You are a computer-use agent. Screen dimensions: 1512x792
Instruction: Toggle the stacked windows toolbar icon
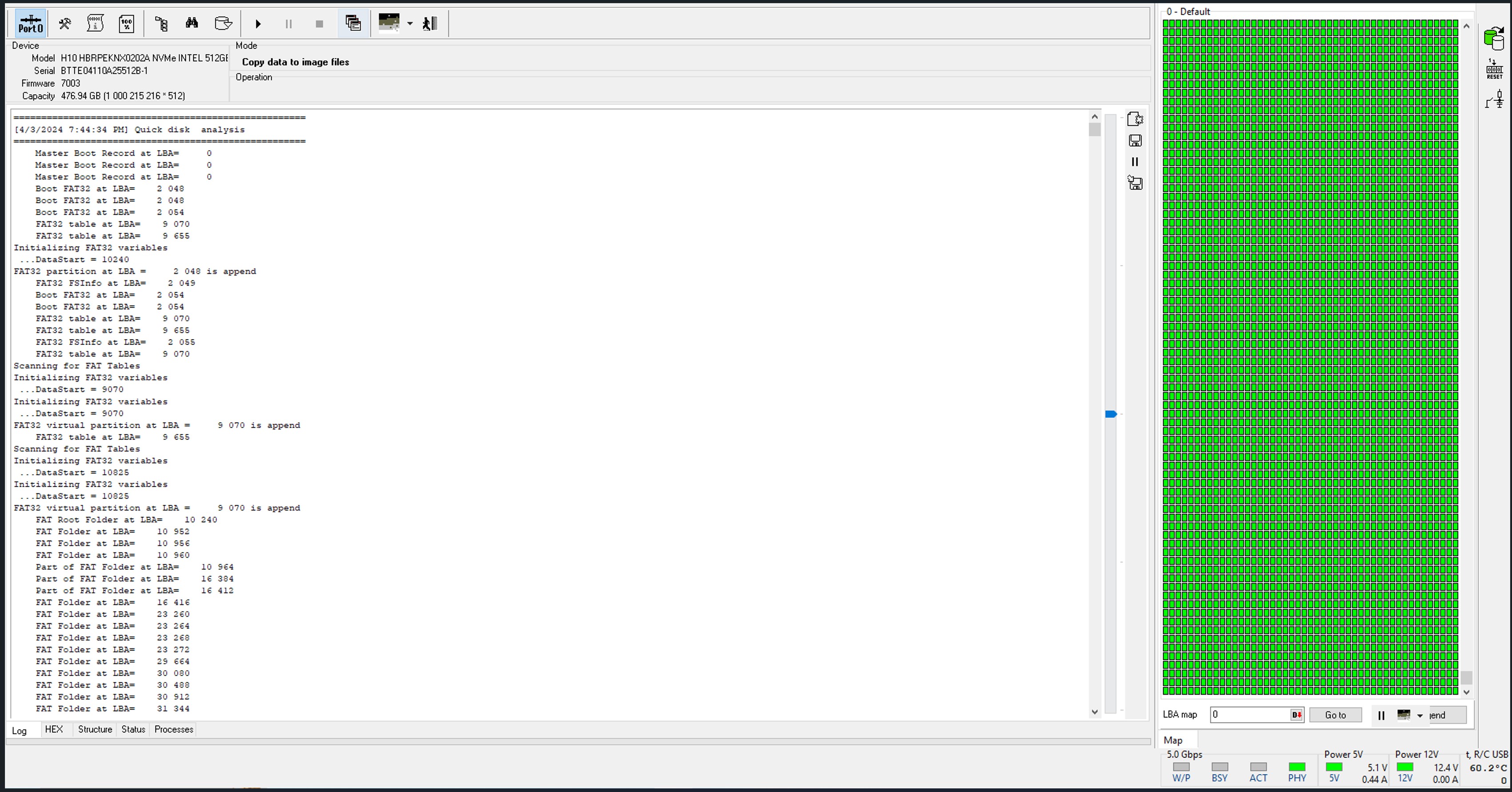coord(353,24)
